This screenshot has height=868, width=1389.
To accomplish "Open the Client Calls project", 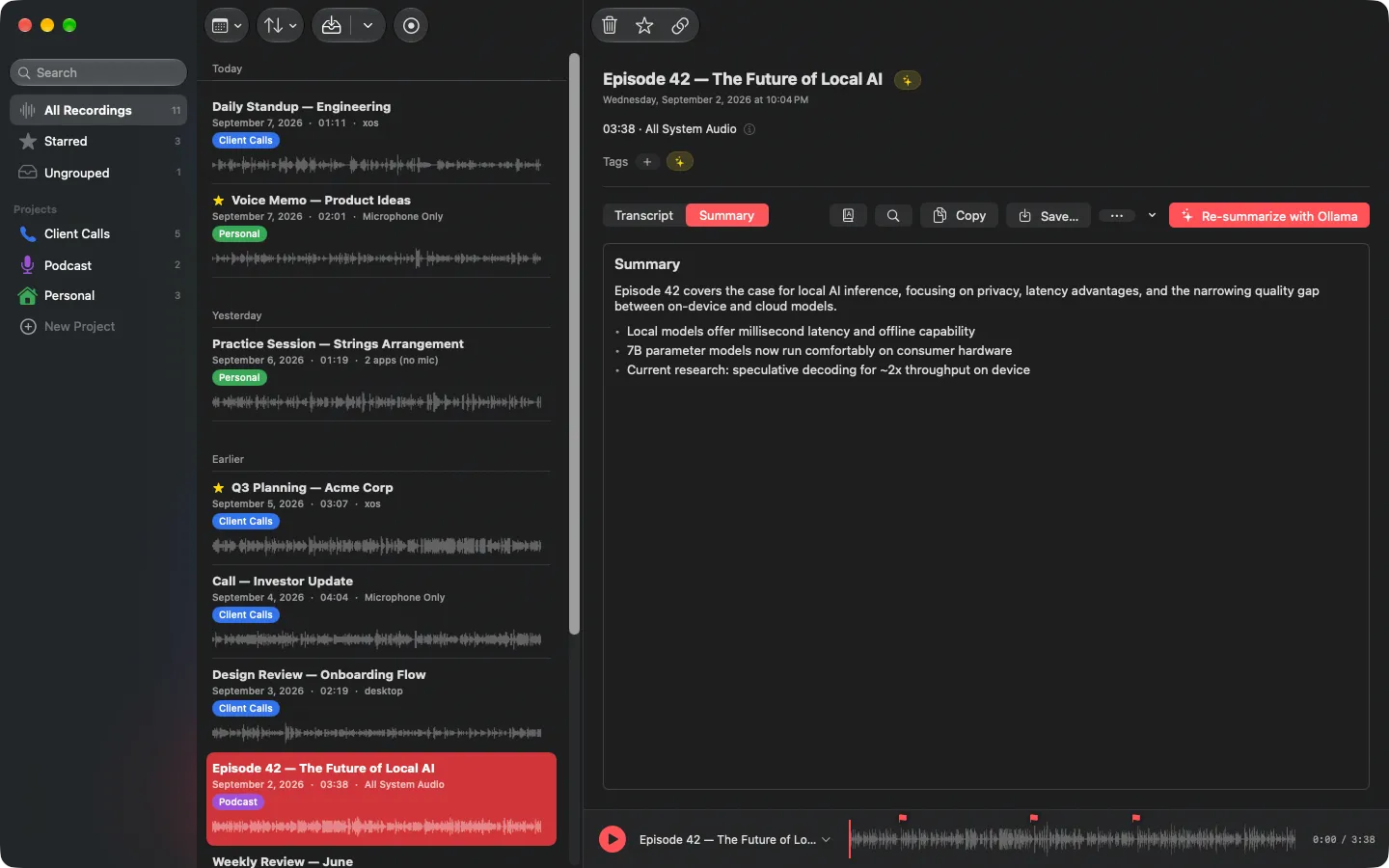I will point(98,233).
